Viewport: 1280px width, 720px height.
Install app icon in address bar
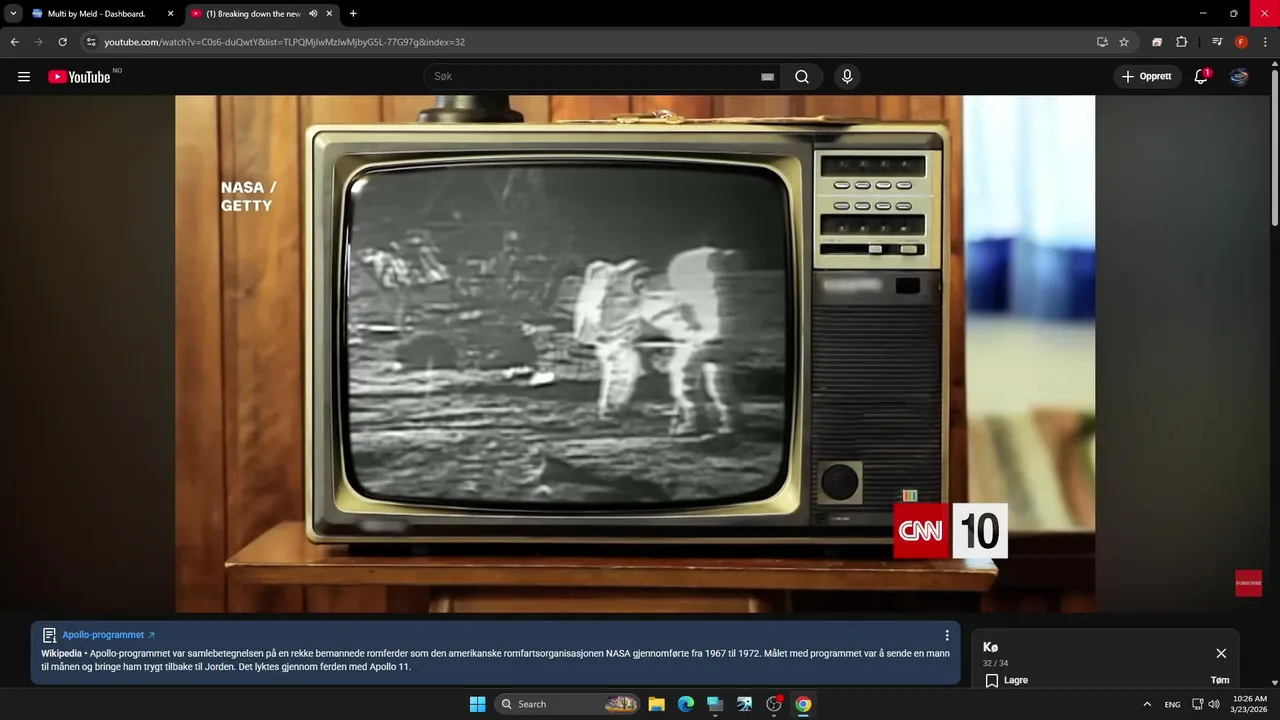click(x=1102, y=42)
